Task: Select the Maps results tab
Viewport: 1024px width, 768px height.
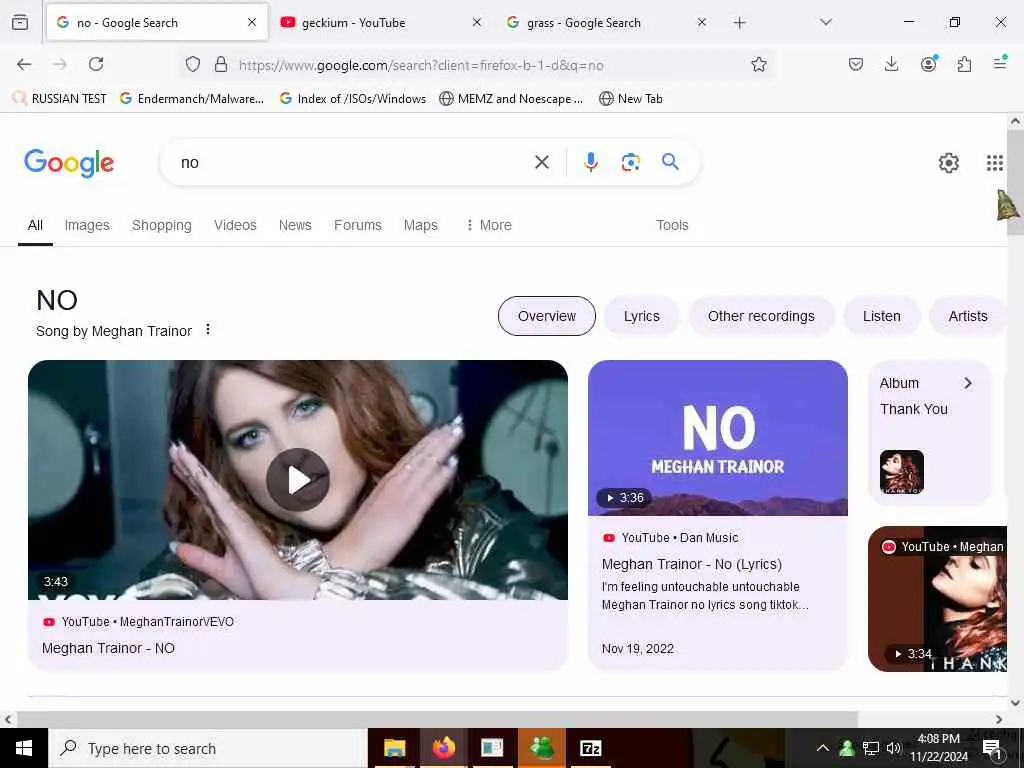Action: [x=421, y=225]
